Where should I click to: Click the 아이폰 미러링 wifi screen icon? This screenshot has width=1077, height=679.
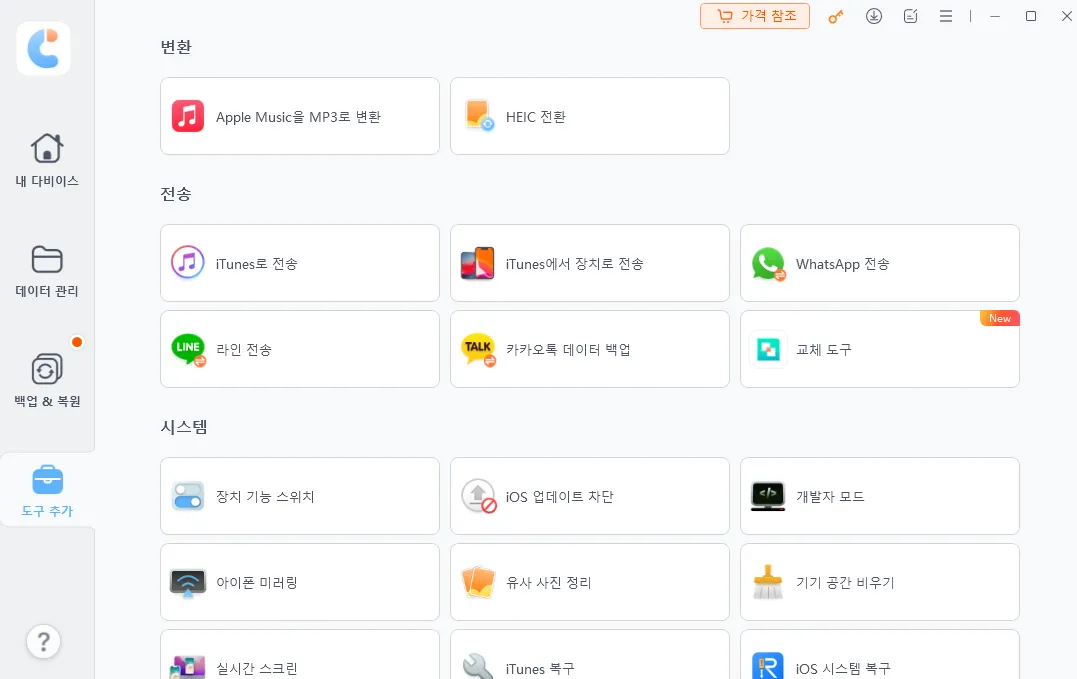tap(188, 583)
